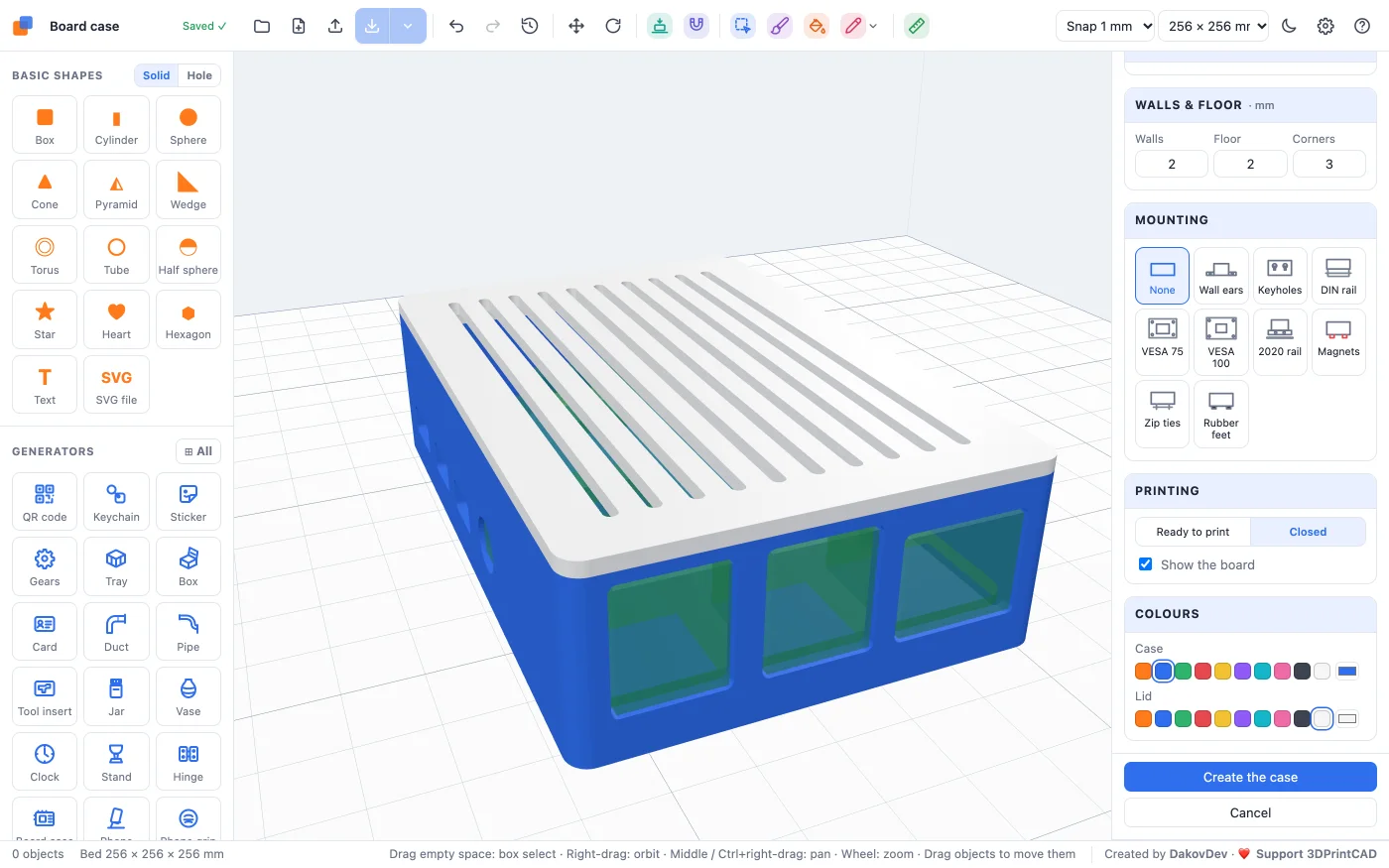Pick the green Case colour swatch
Screen dimensions: 1389x868
[1183, 672]
